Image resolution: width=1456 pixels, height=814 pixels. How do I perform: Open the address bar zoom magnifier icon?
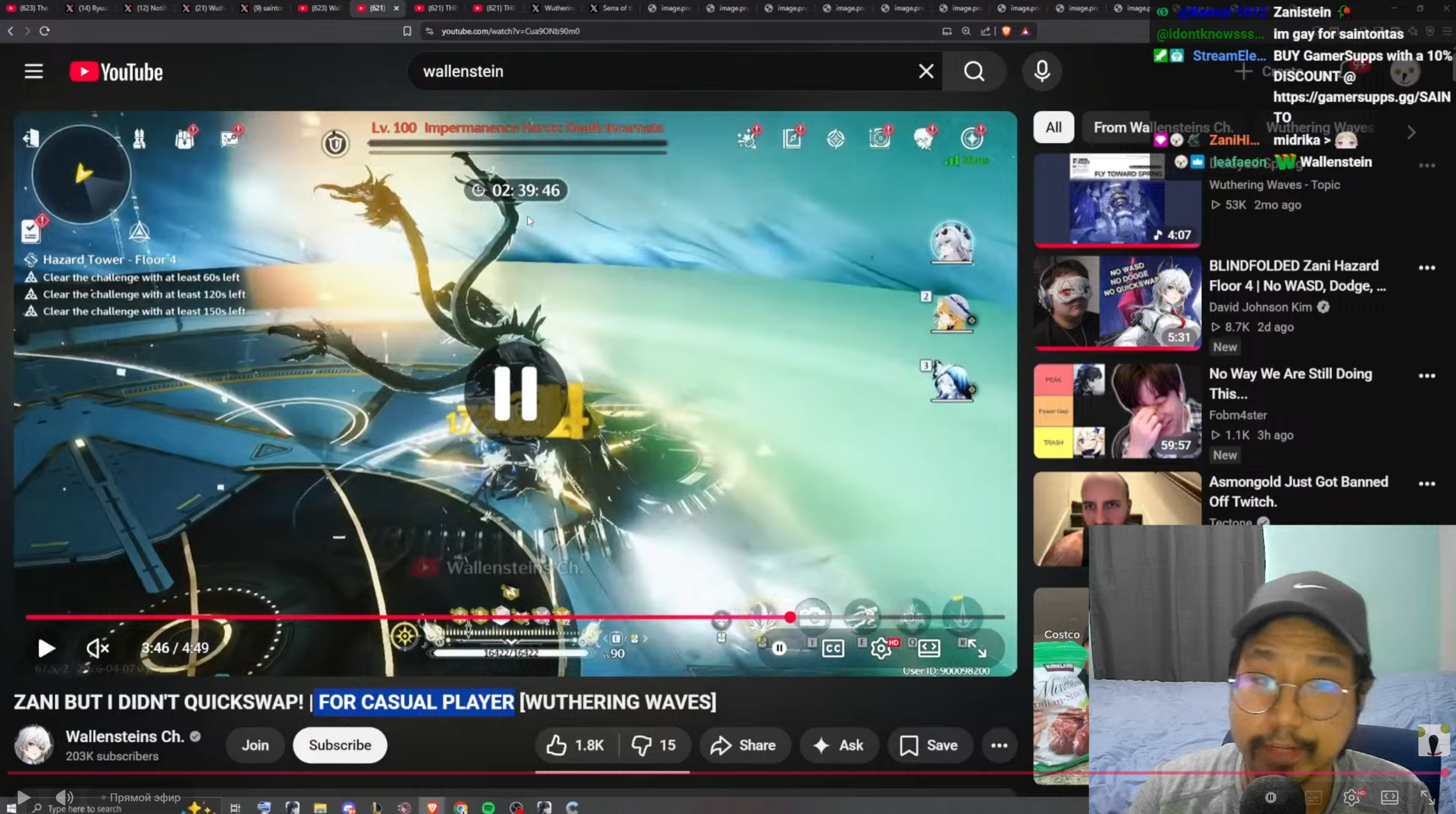coord(966,31)
